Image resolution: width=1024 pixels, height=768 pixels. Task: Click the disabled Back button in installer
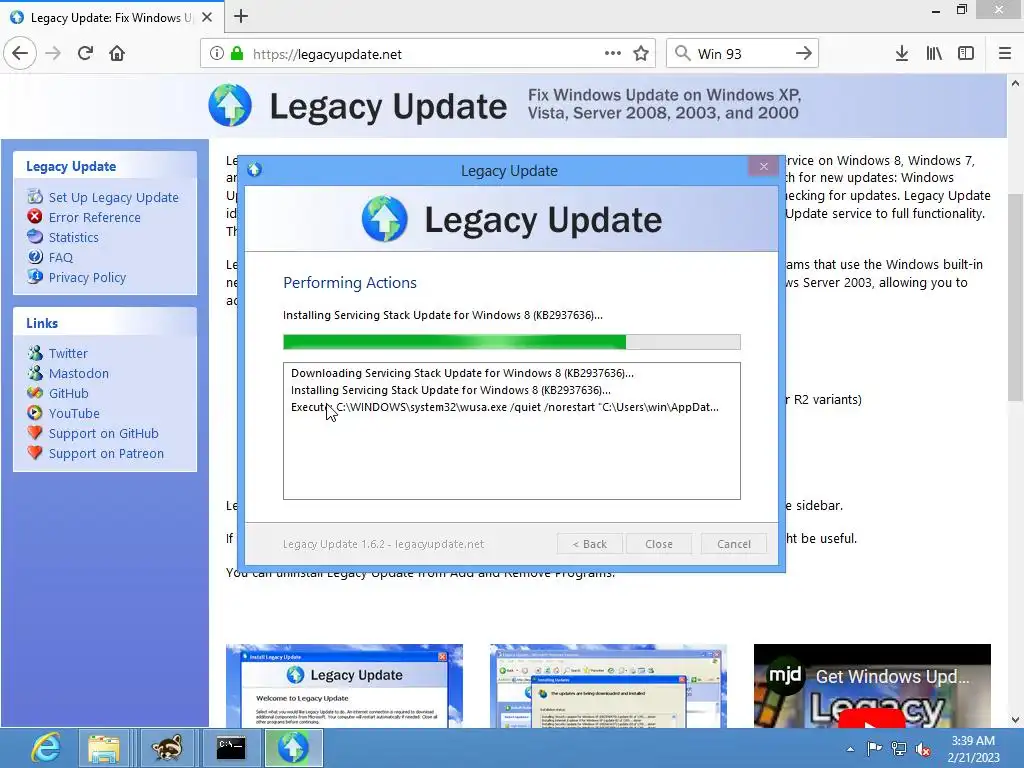(590, 544)
